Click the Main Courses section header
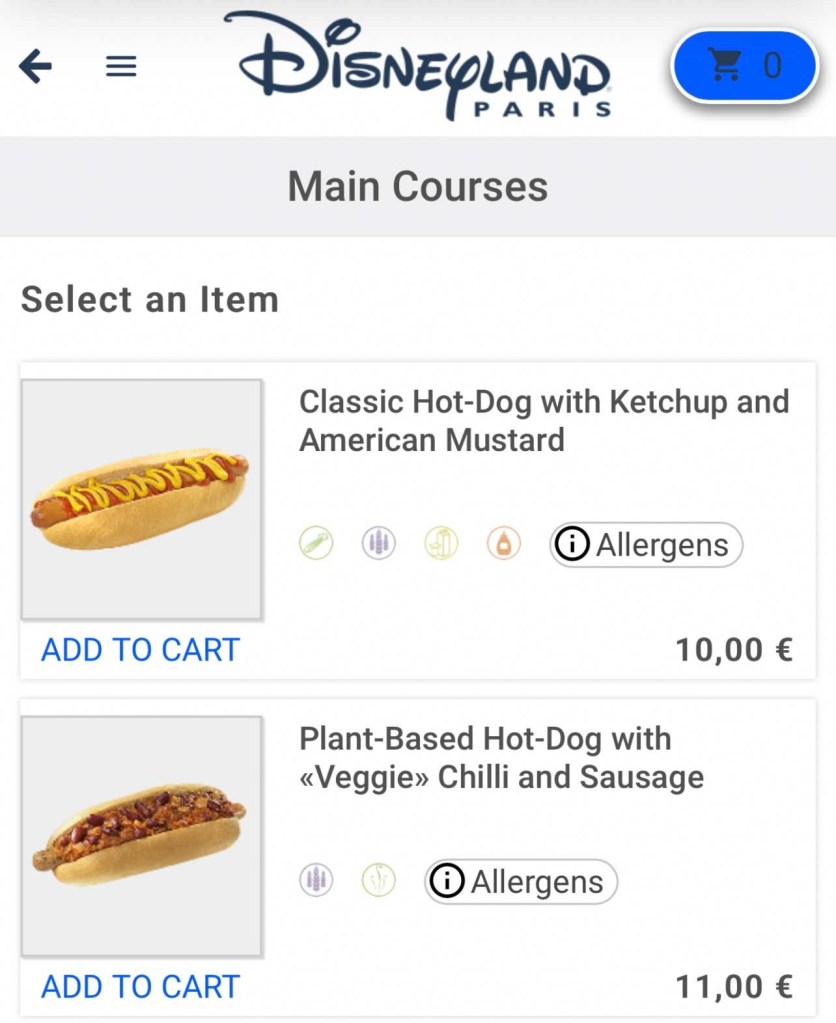836x1023 pixels. (418, 187)
